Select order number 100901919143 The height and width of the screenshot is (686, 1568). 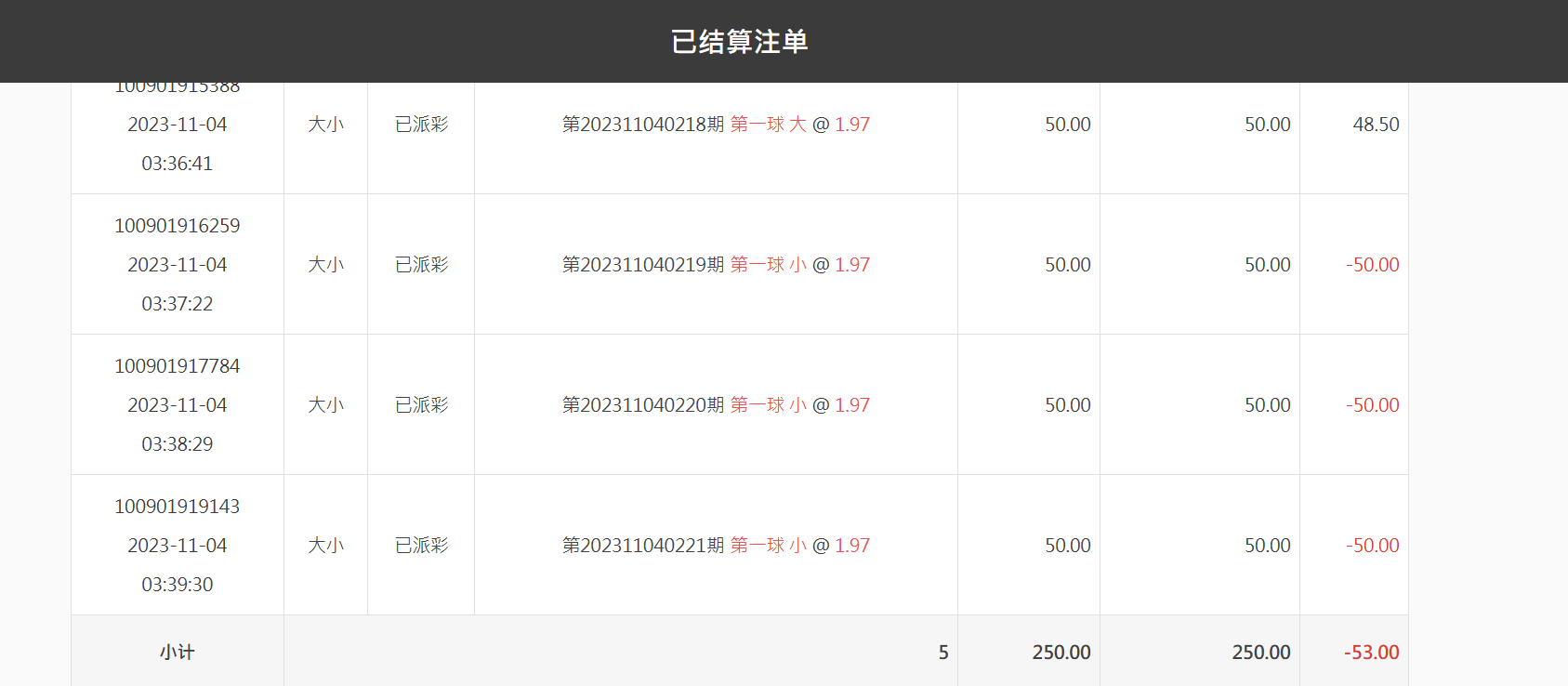pyautogui.click(x=178, y=507)
